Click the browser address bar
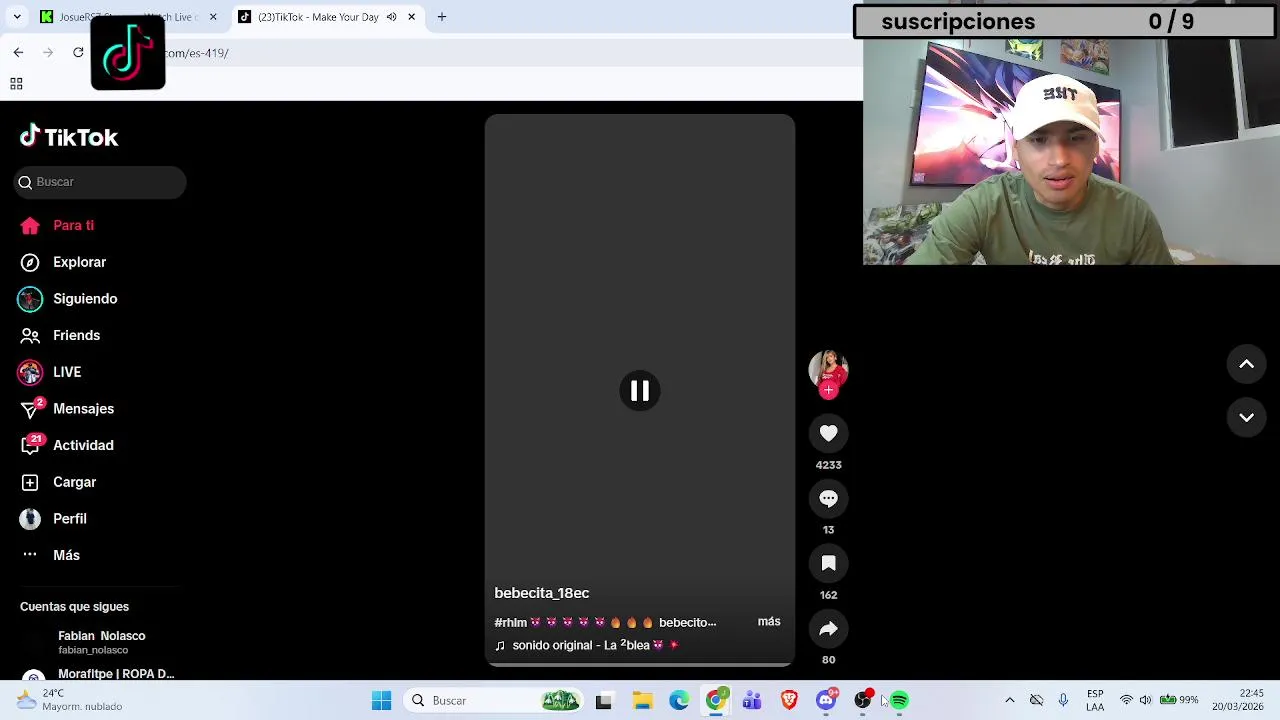Viewport: 1280px width, 720px height. (480, 53)
